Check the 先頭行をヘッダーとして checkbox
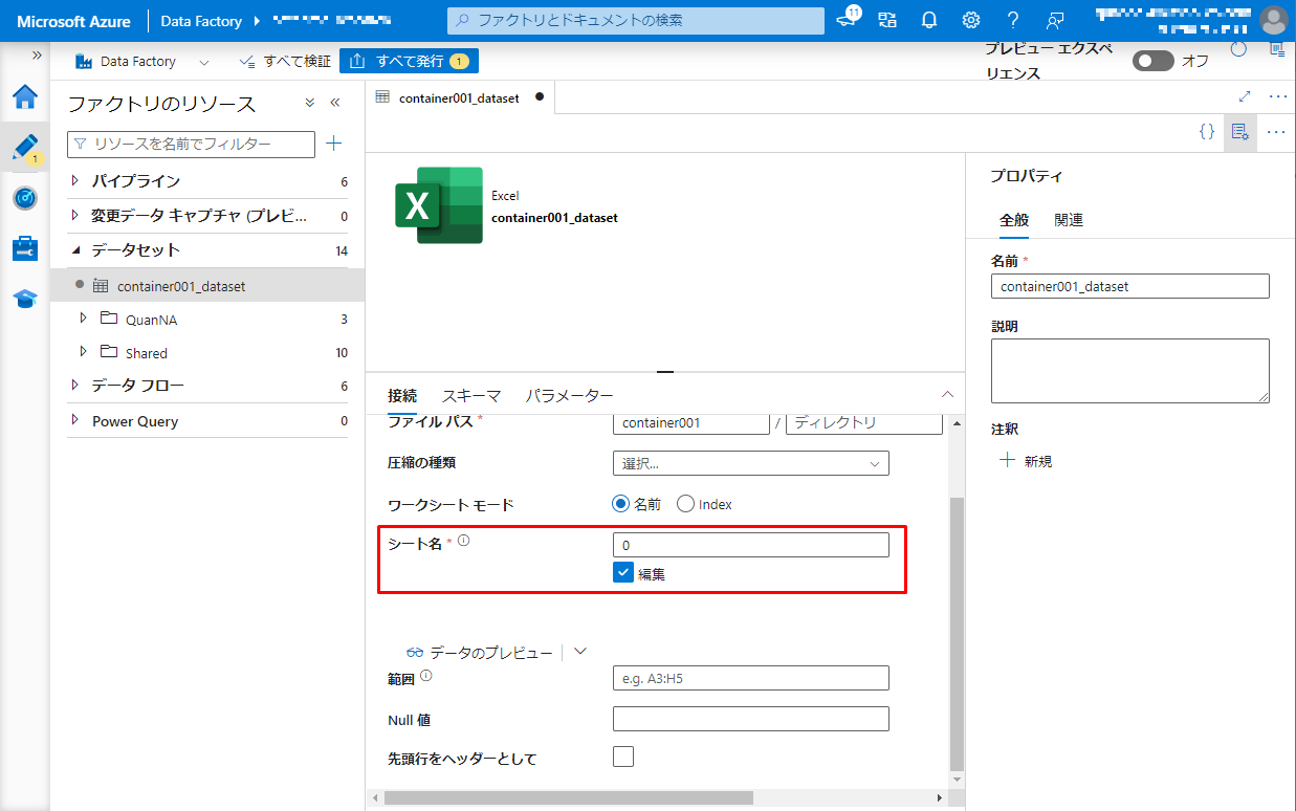 (x=623, y=756)
